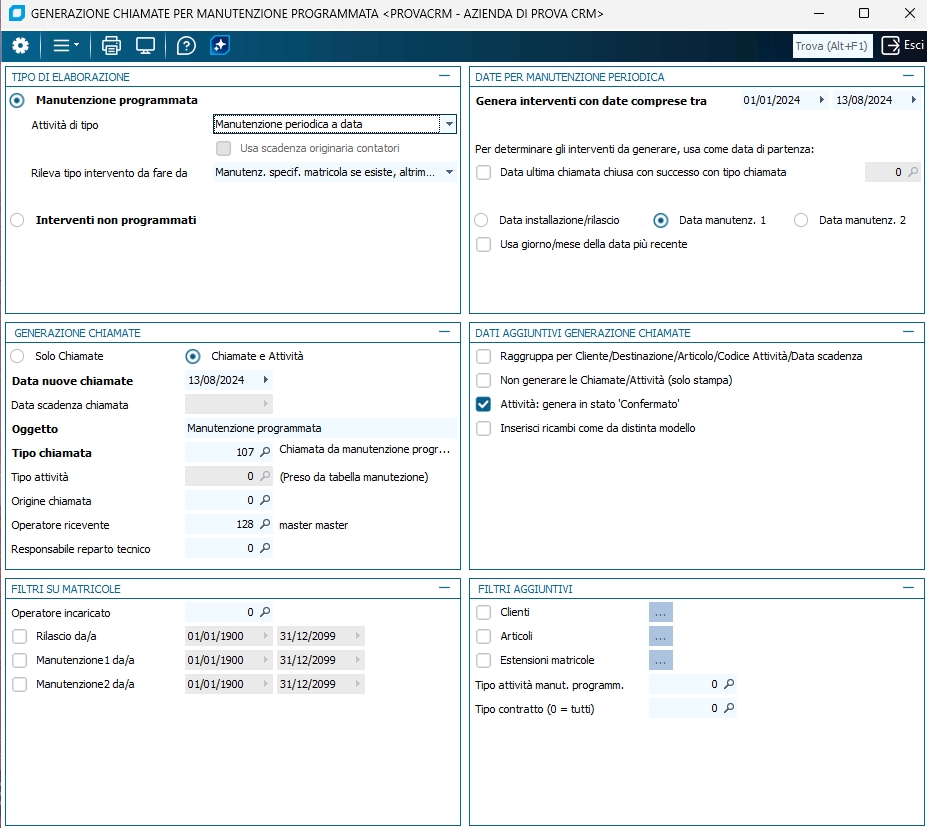Collapse the Tipo di elaborazione panel
Screen dimensions: 927x828
(444, 76)
